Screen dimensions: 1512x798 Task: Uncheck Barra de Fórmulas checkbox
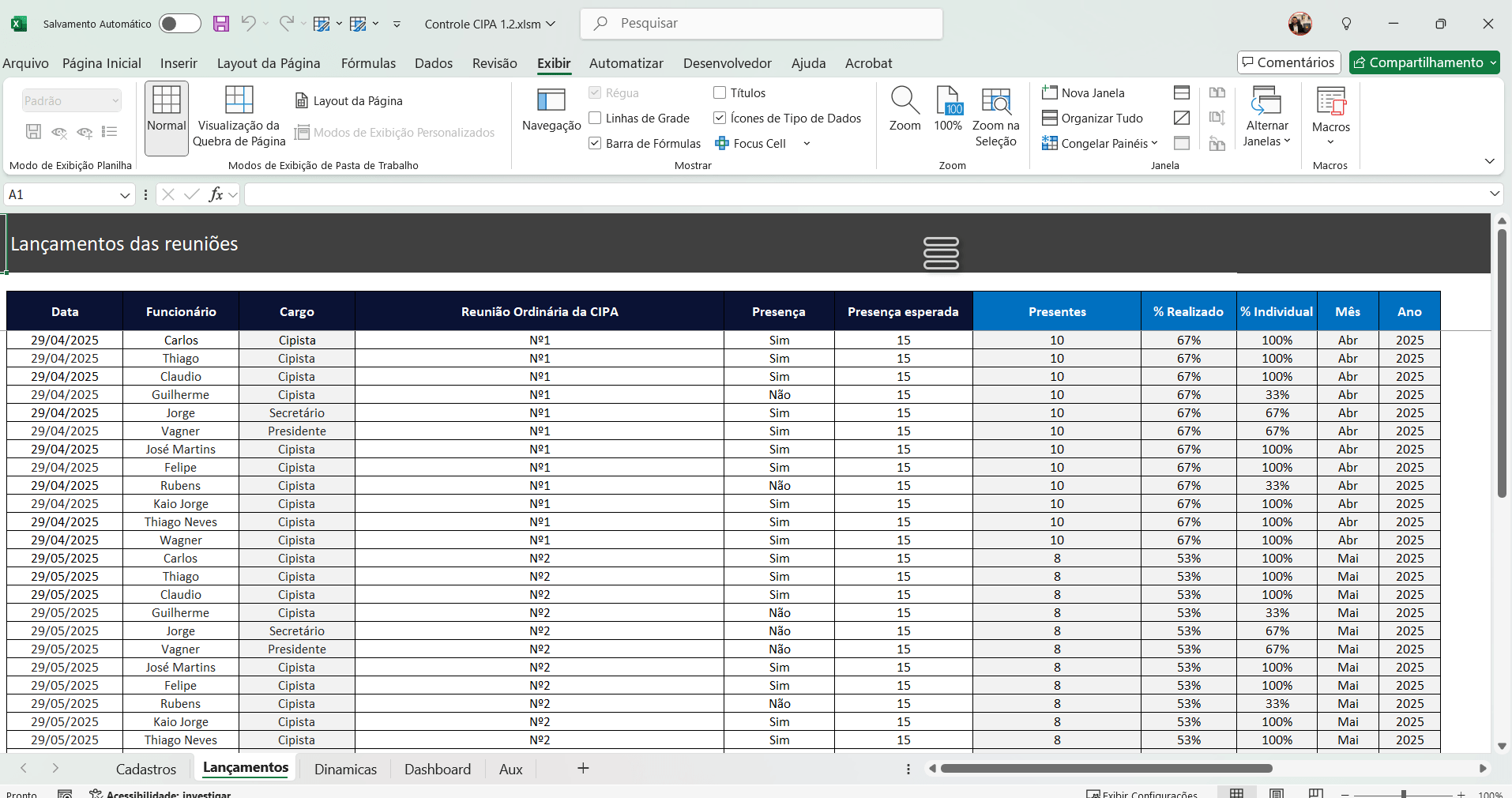click(x=596, y=143)
